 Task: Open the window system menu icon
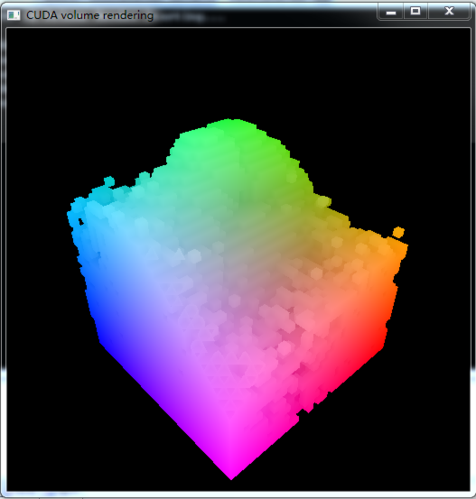click(x=14, y=15)
